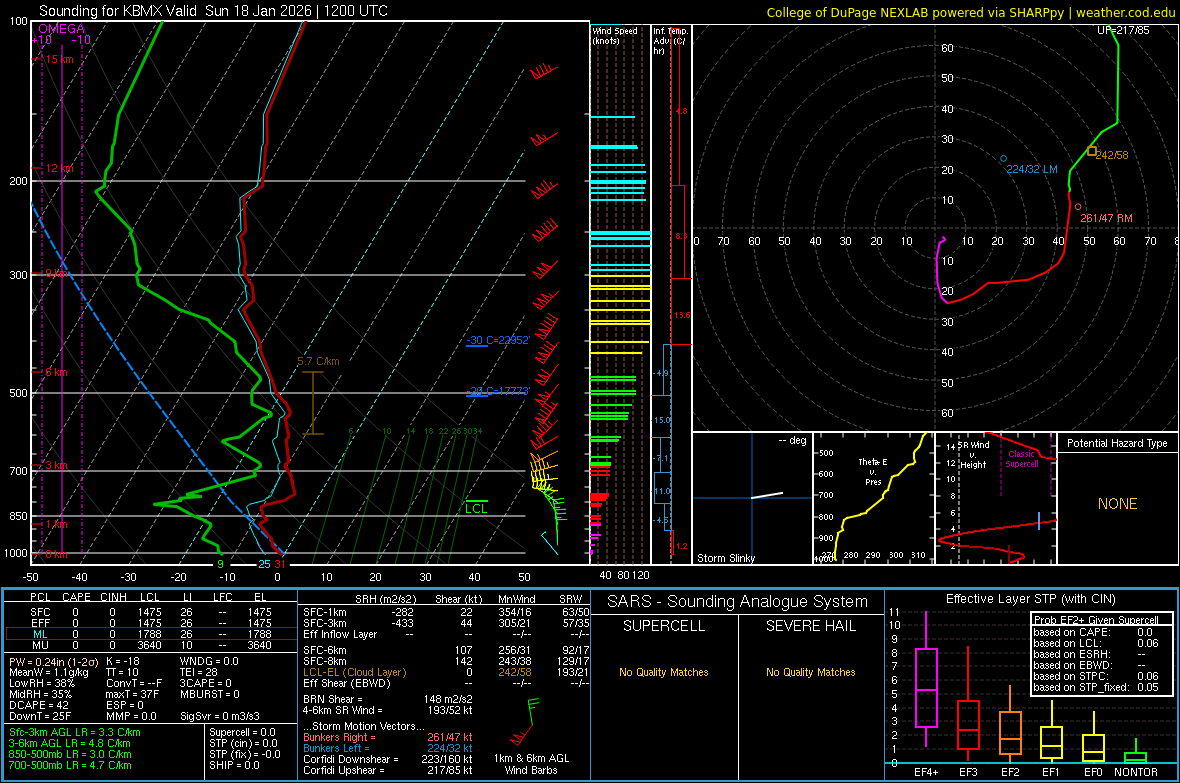Select the SFC-8km kinematics row label

(325, 662)
